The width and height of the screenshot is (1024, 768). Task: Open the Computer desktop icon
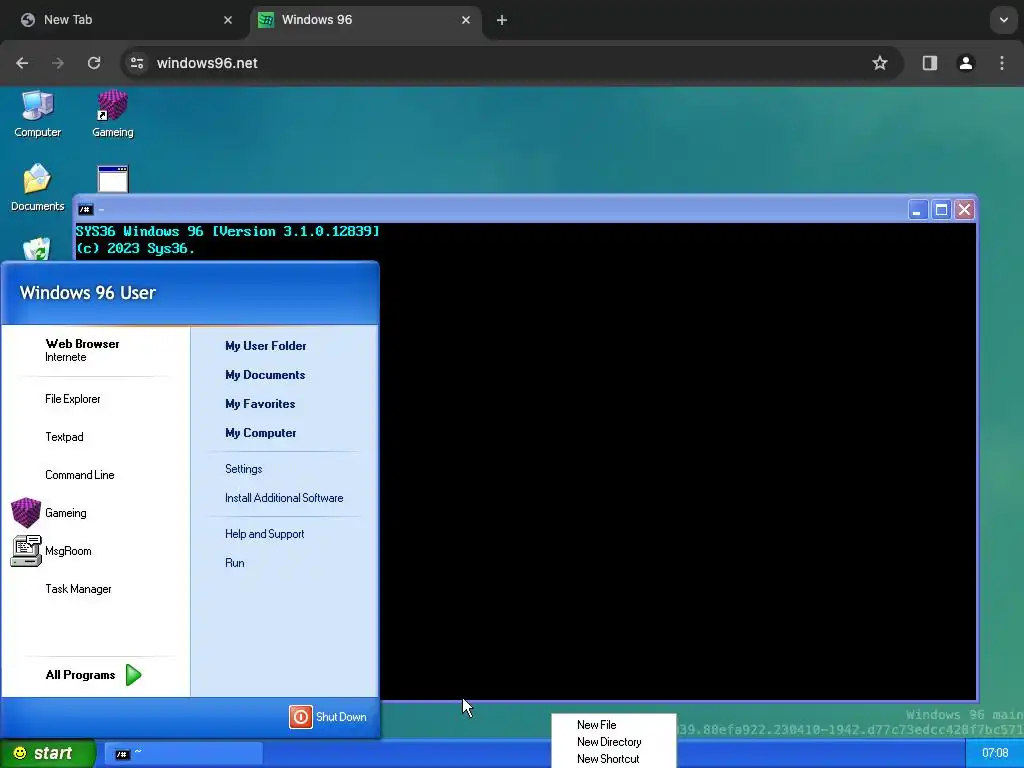click(x=37, y=114)
